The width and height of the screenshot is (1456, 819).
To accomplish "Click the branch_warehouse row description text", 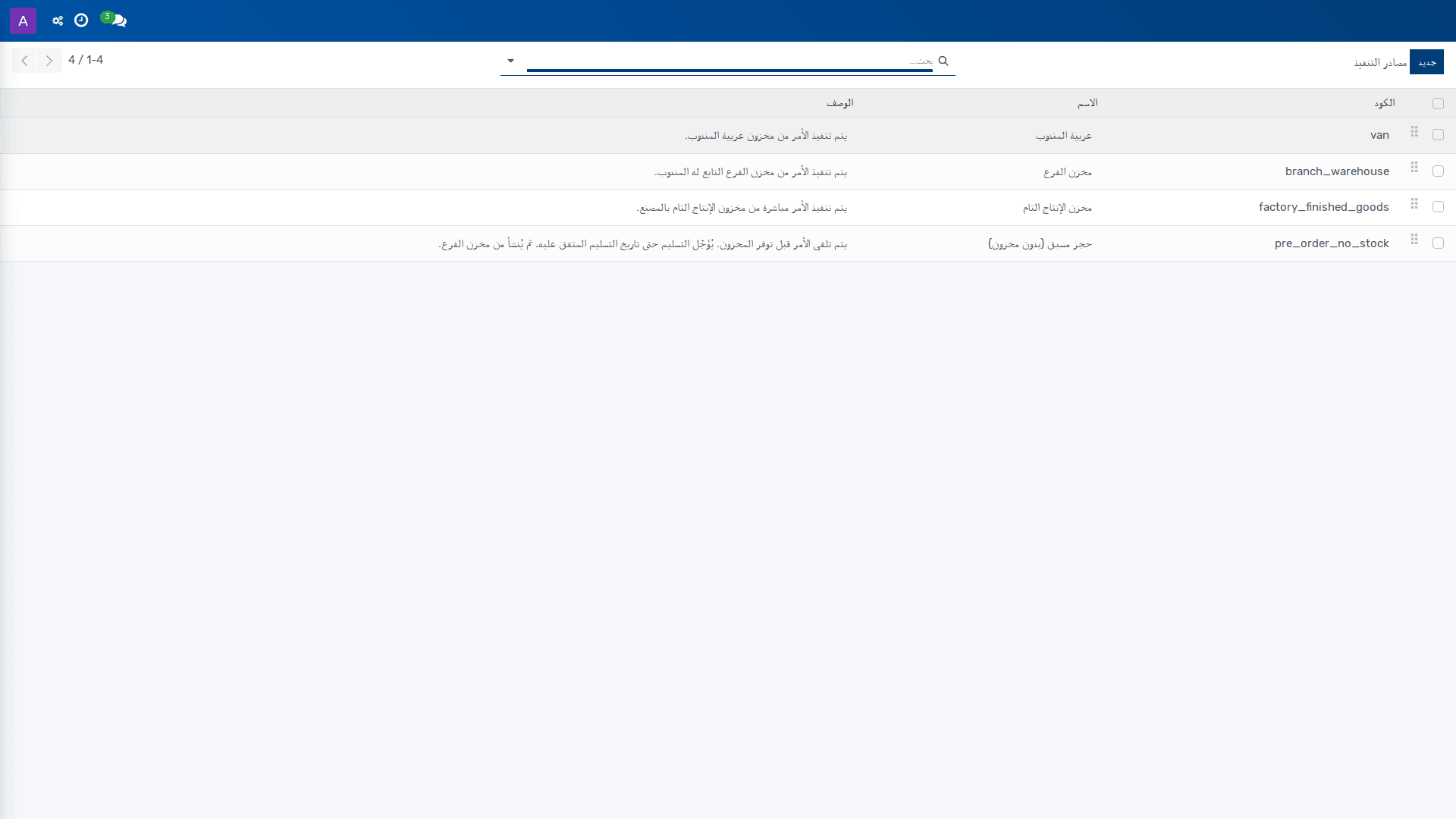I will [x=751, y=172].
